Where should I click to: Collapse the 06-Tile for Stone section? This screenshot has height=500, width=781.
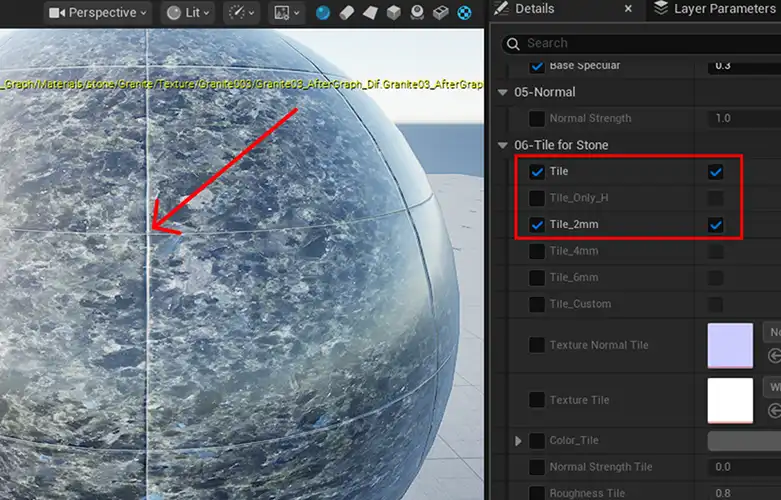pos(503,145)
